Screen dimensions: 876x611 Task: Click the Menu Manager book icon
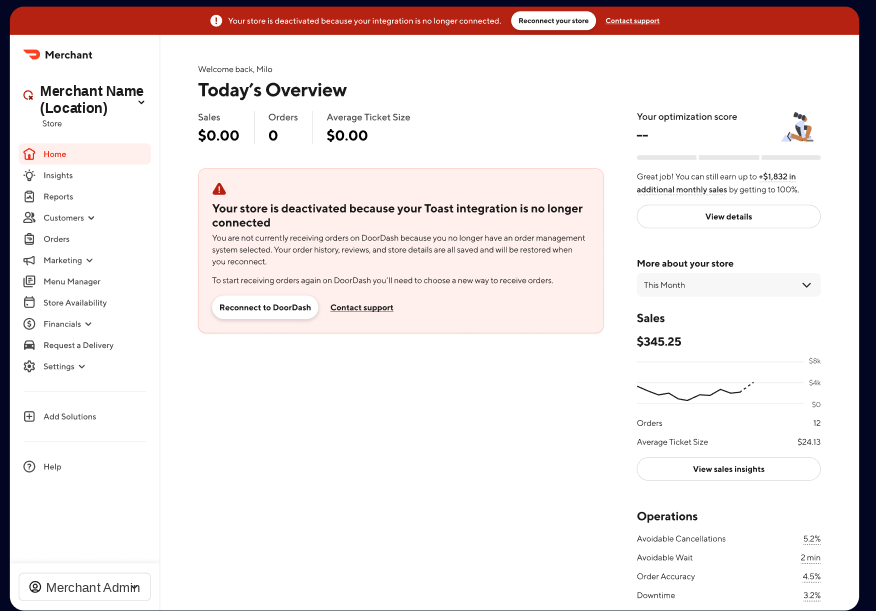30,281
